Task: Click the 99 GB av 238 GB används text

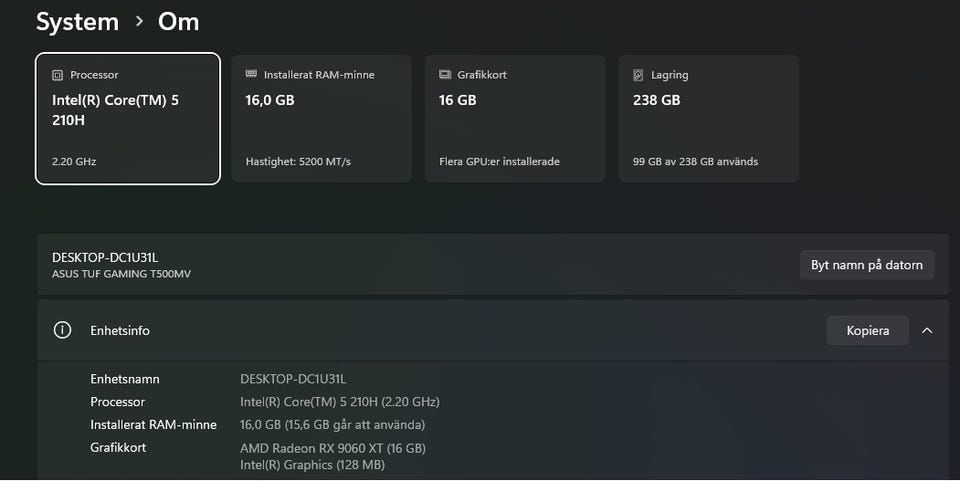Action: point(696,162)
